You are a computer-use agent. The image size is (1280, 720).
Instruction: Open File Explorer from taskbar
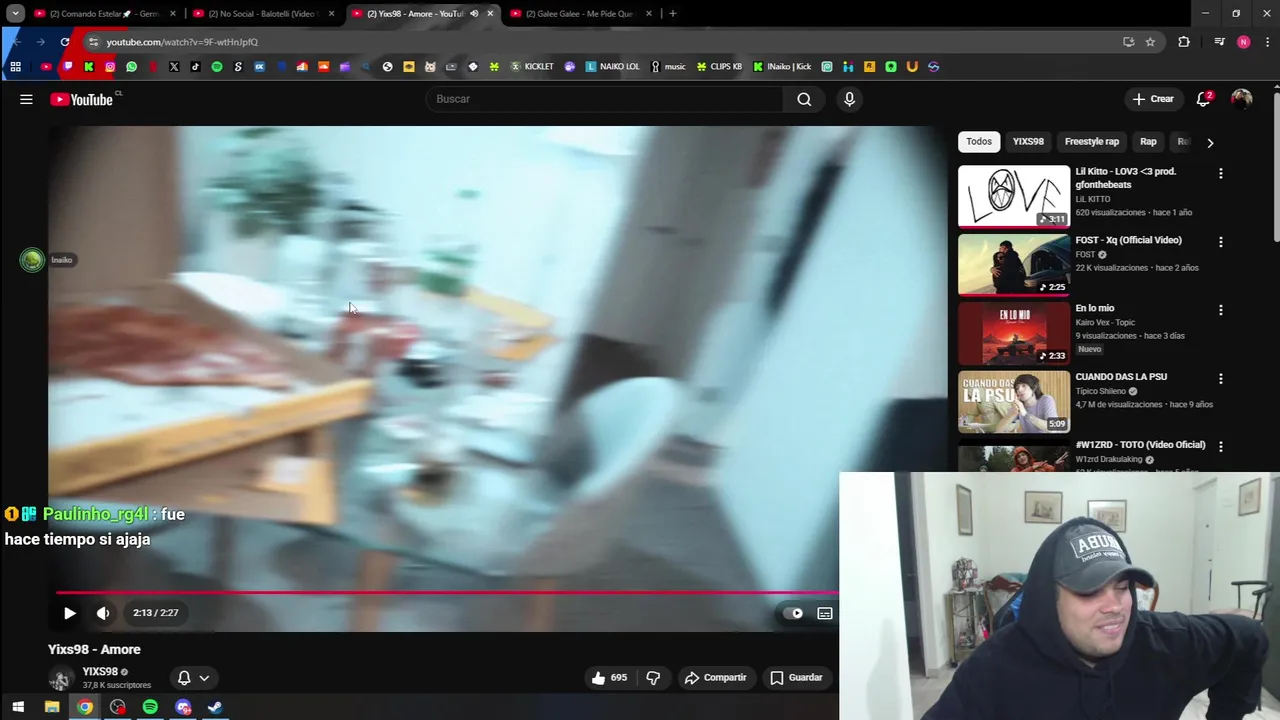point(52,707)
